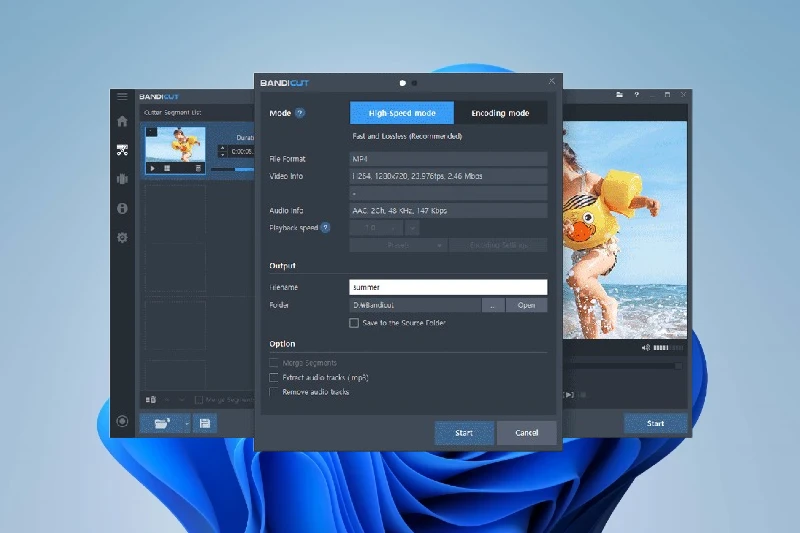800x533 pixels.
Task: Increase duration with the up stepper arrow
Action: [222, 148]
